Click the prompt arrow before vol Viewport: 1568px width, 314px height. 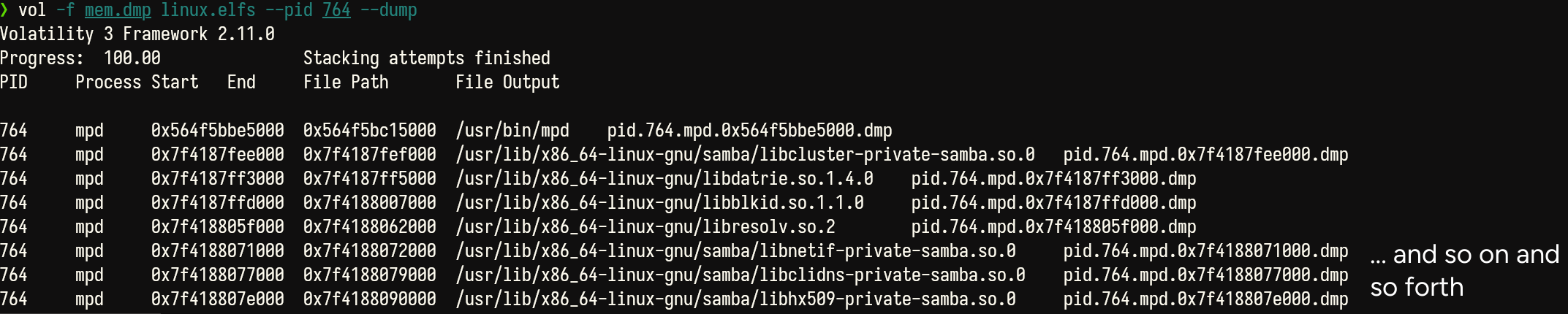4,10
